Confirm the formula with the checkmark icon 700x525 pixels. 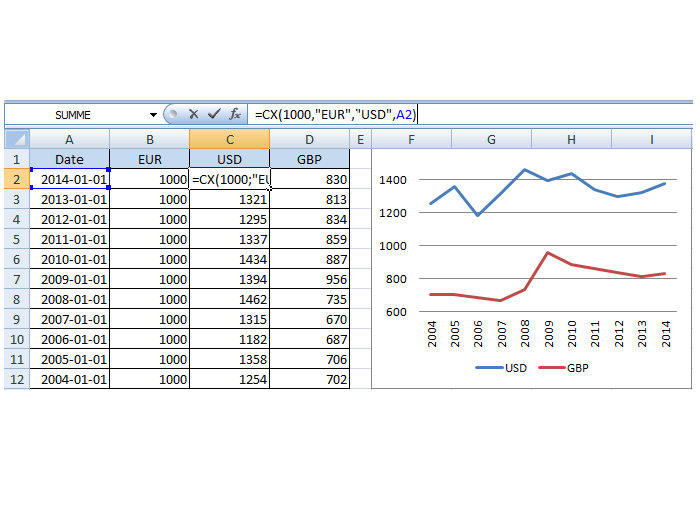pos(213,114)
